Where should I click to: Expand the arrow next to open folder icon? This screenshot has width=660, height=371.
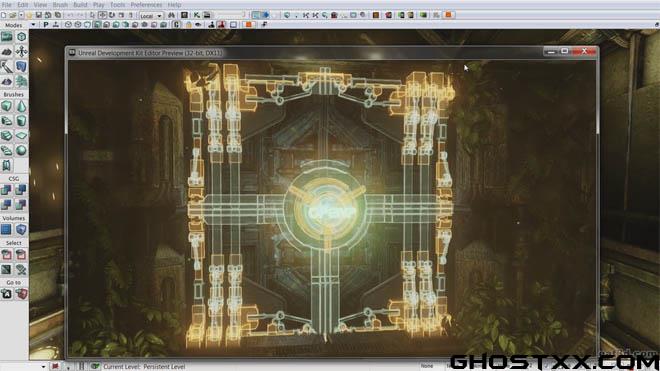tap(21, 15)
